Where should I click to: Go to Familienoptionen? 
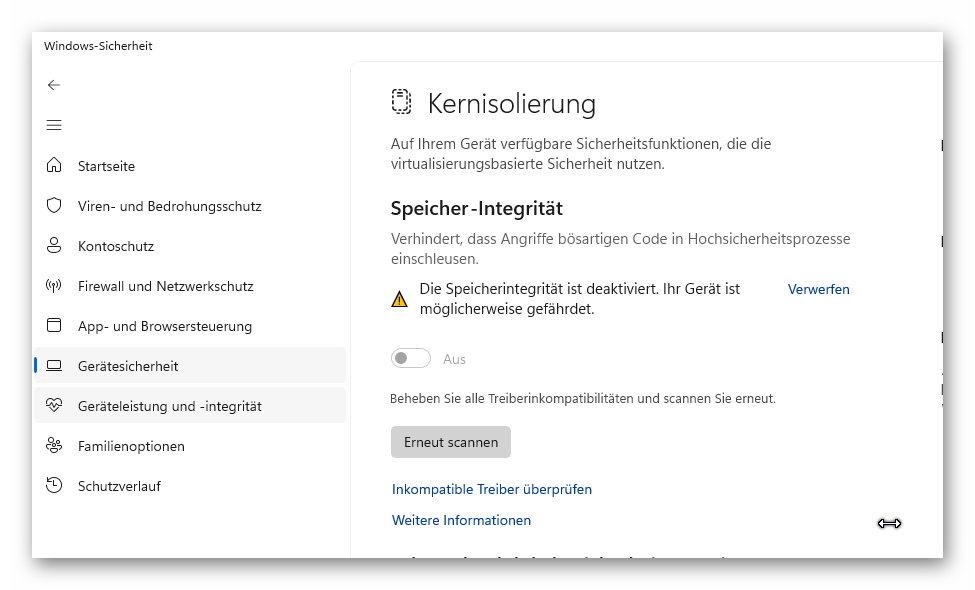(190, 446)
